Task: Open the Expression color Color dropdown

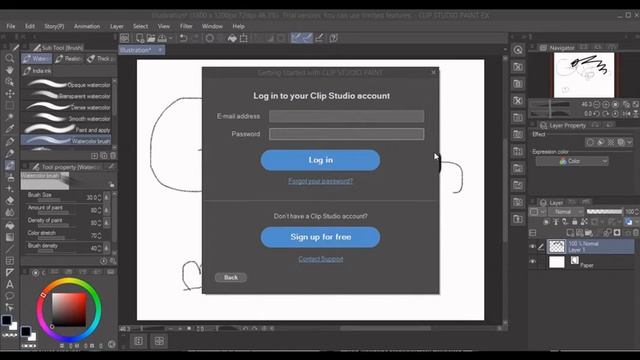Action: [x=572, y=162]
